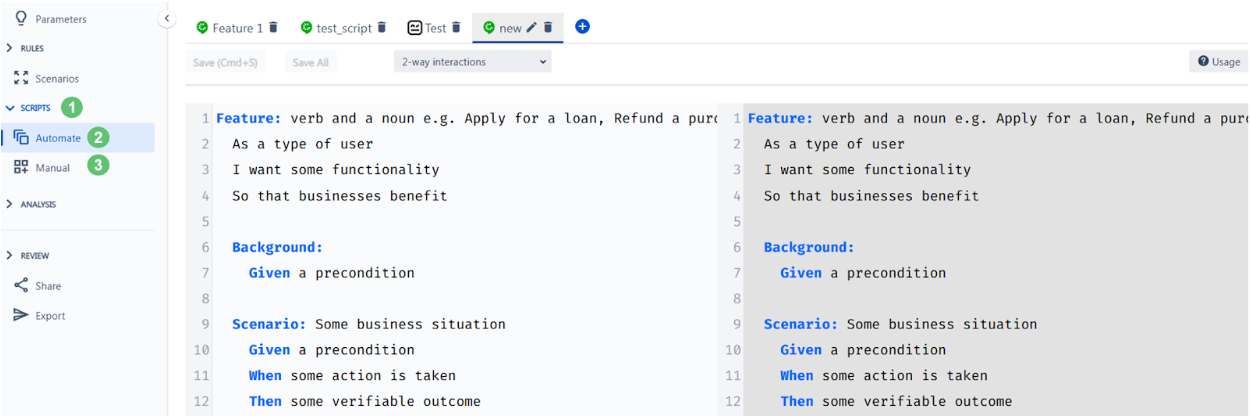1250x419 pixels.
Task: Click trash icon on test_script tab
Action: tap(381, 28)
